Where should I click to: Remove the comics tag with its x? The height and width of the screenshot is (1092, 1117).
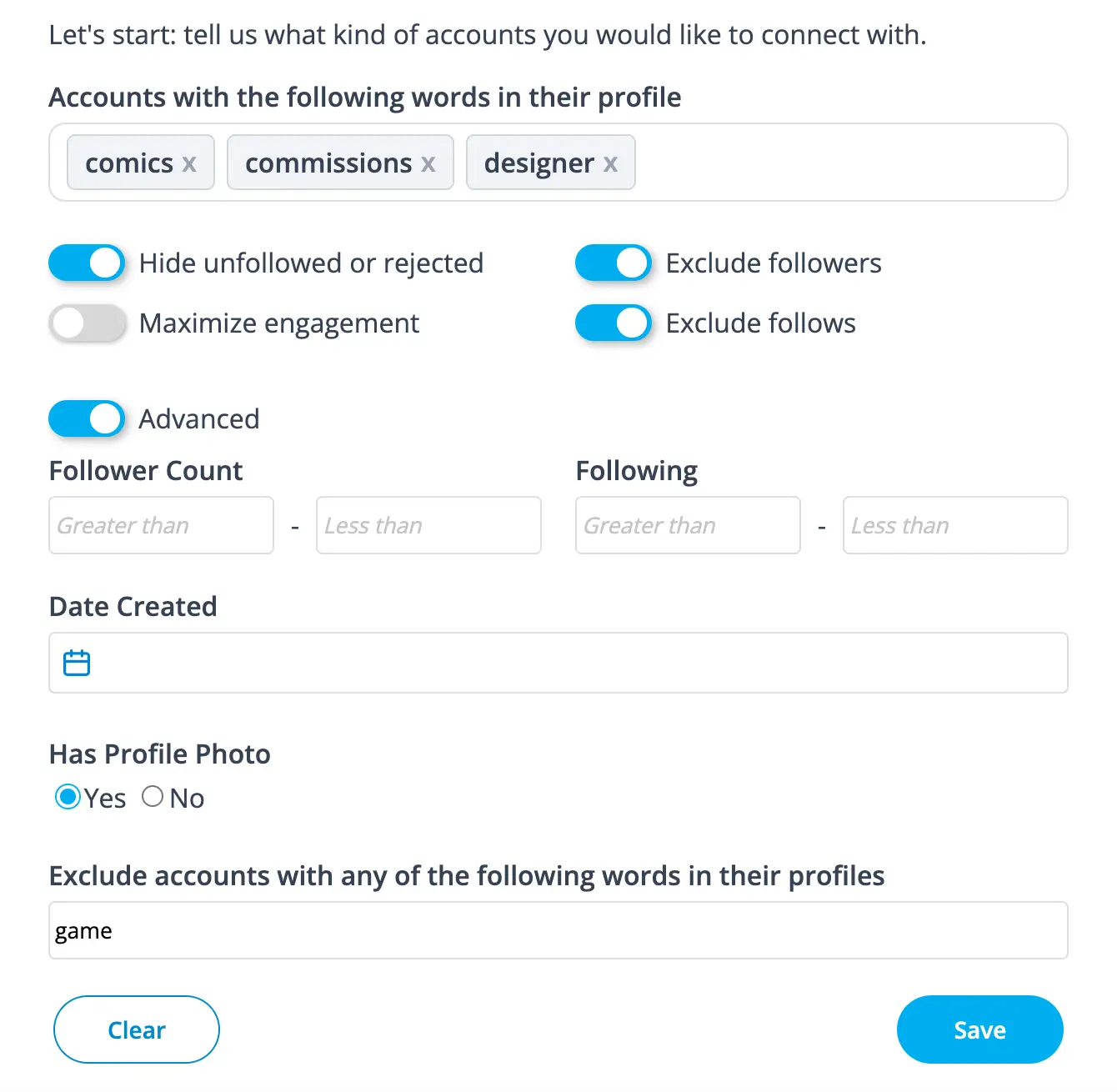tap(189, 163)
